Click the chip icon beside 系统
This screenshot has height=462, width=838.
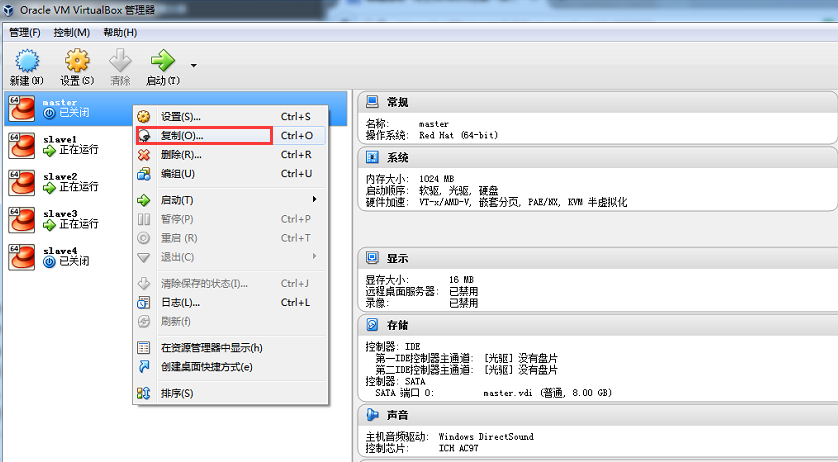point(372,157)
